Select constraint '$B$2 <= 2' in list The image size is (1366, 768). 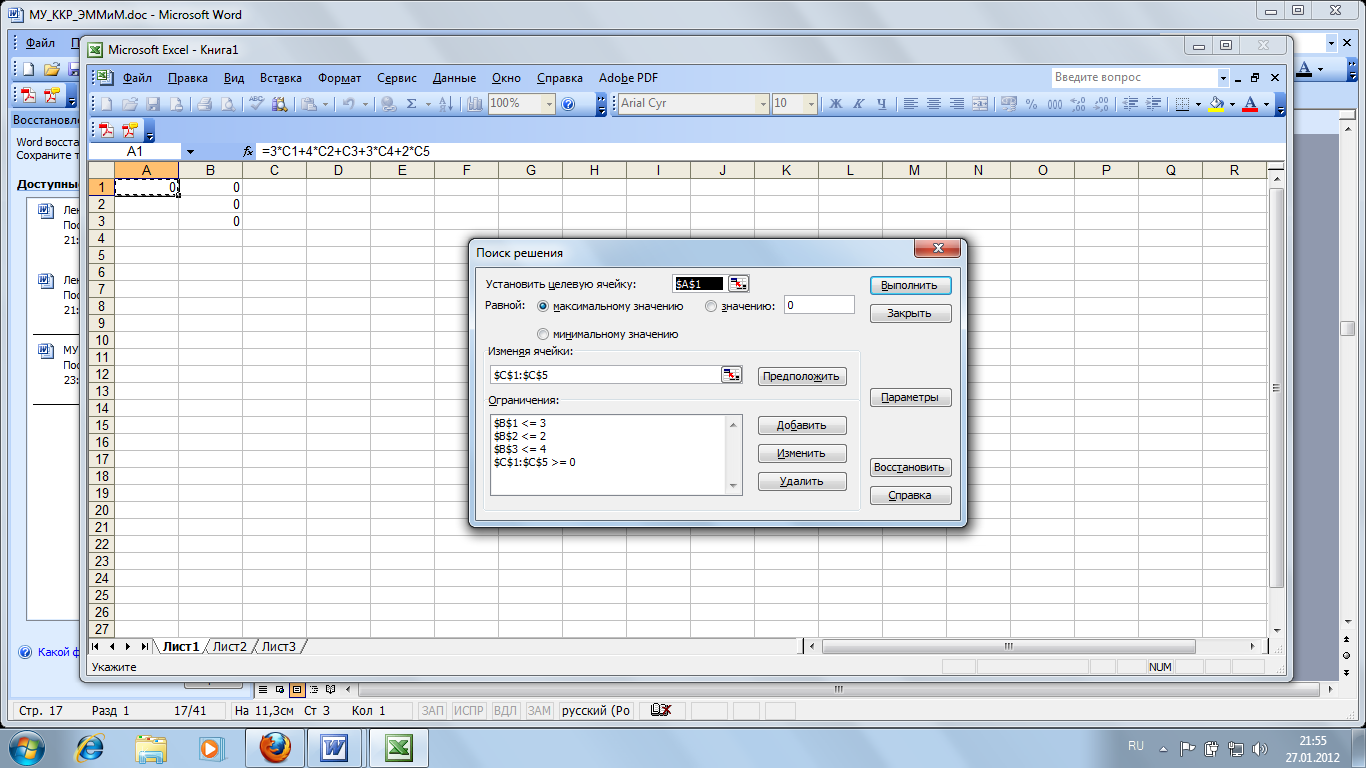tap(519, 436)
